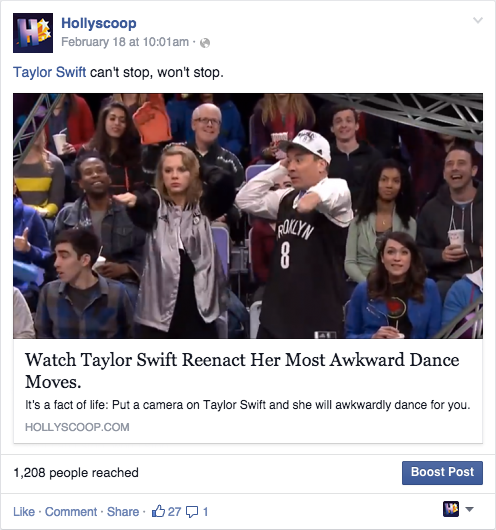Like this post

tap(24, 512)
